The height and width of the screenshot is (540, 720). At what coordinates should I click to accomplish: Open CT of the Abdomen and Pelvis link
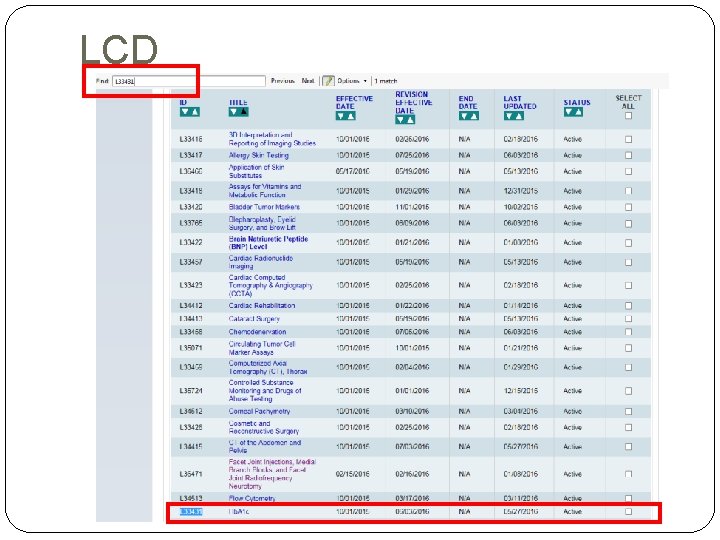[264, 446]
